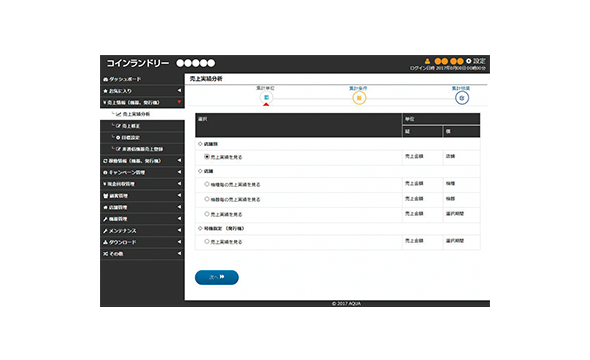Expand the キャンペーン管理 menu arrow
Image resolution: width=590 pixels, height=360 pixels.
(x=179, y=172)
